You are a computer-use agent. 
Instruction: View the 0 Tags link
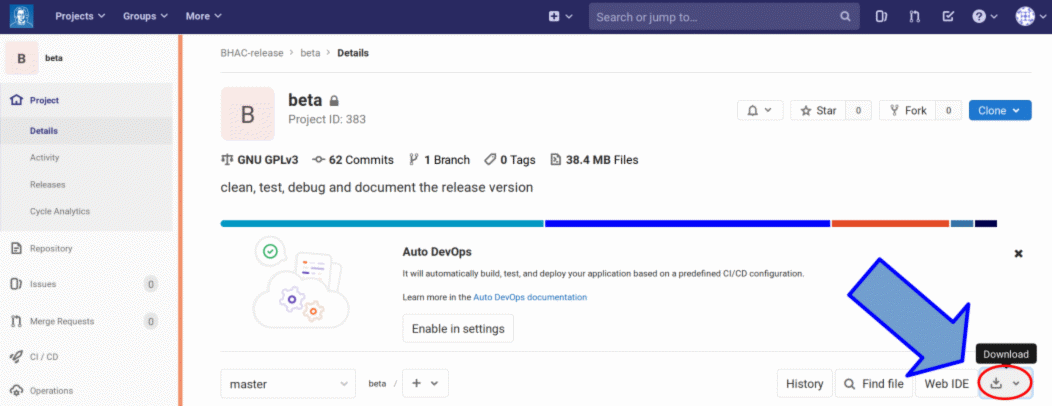point(509,160)
